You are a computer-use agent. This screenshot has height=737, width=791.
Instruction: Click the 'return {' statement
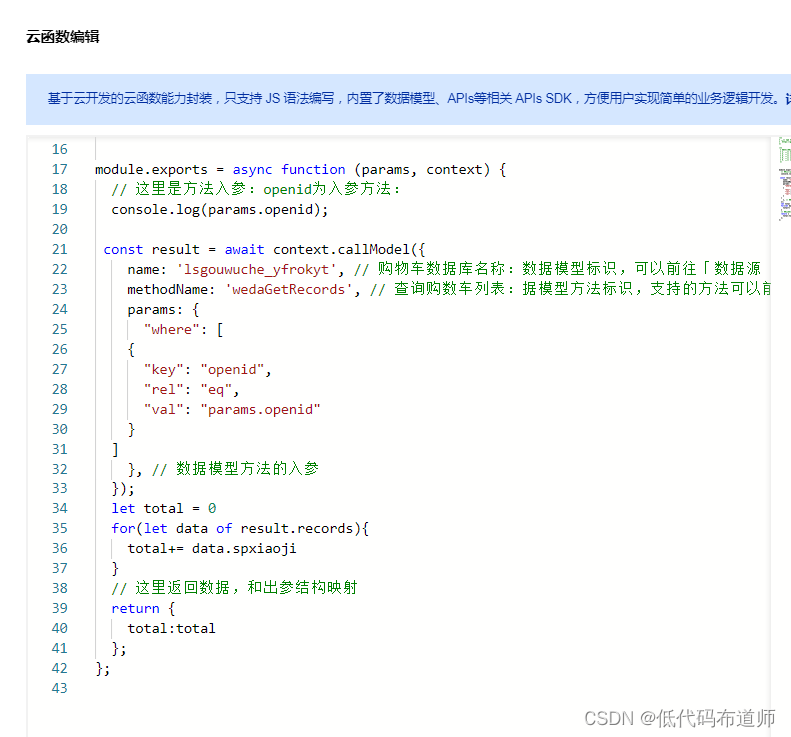(143, 608)
